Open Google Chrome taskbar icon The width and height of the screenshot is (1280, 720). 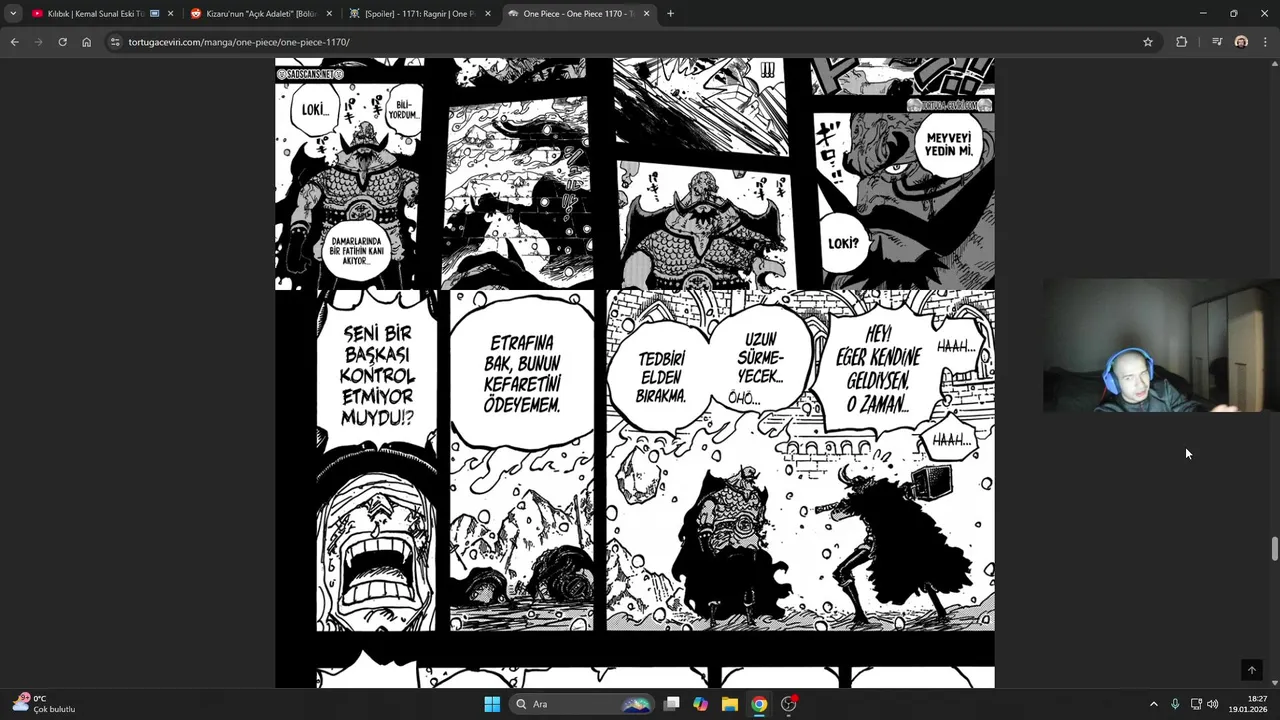click(759, 704)
